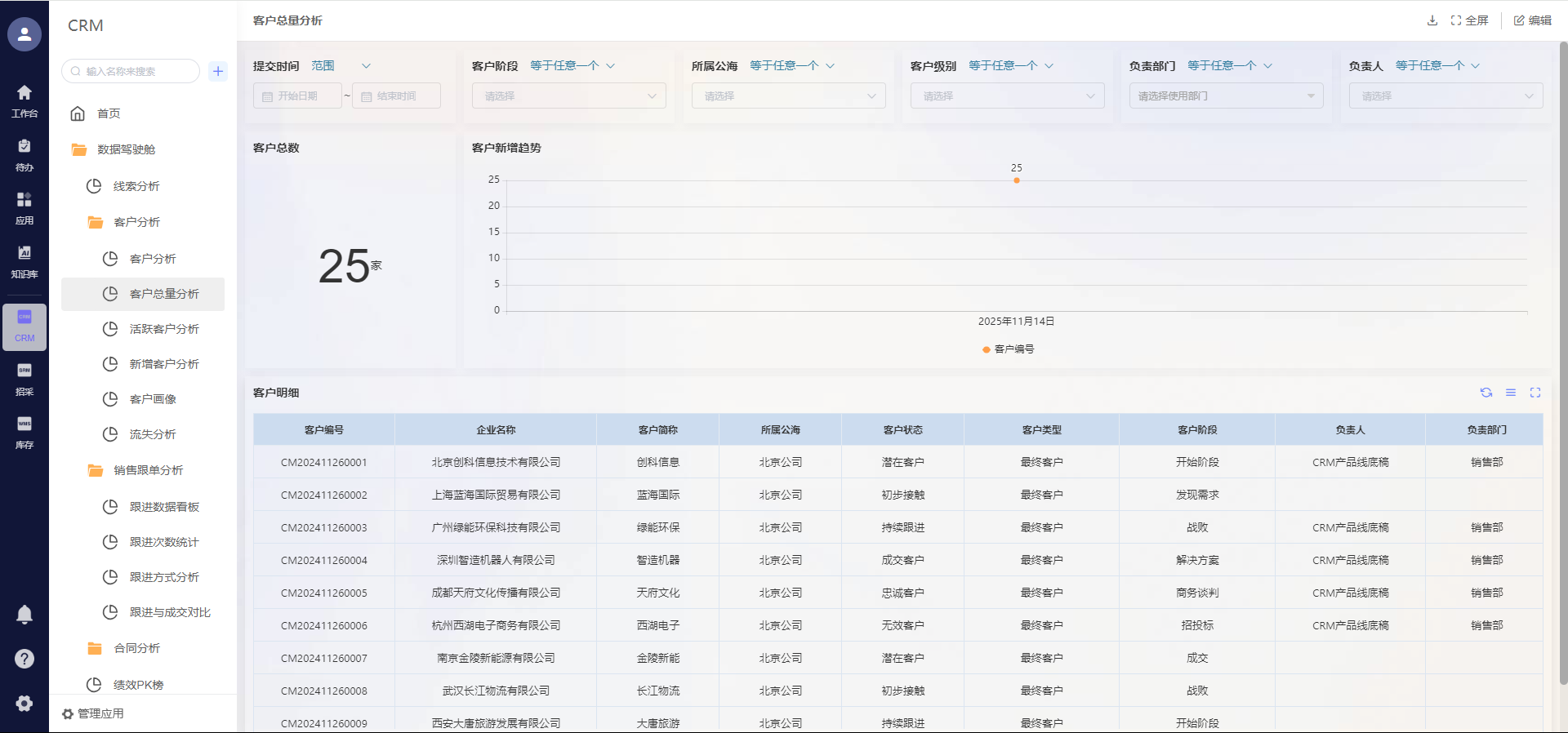This screenshot has width=1568, height=733.
Task: Collapse the 客户分析 folder
Action: click(x=136, y=222)
